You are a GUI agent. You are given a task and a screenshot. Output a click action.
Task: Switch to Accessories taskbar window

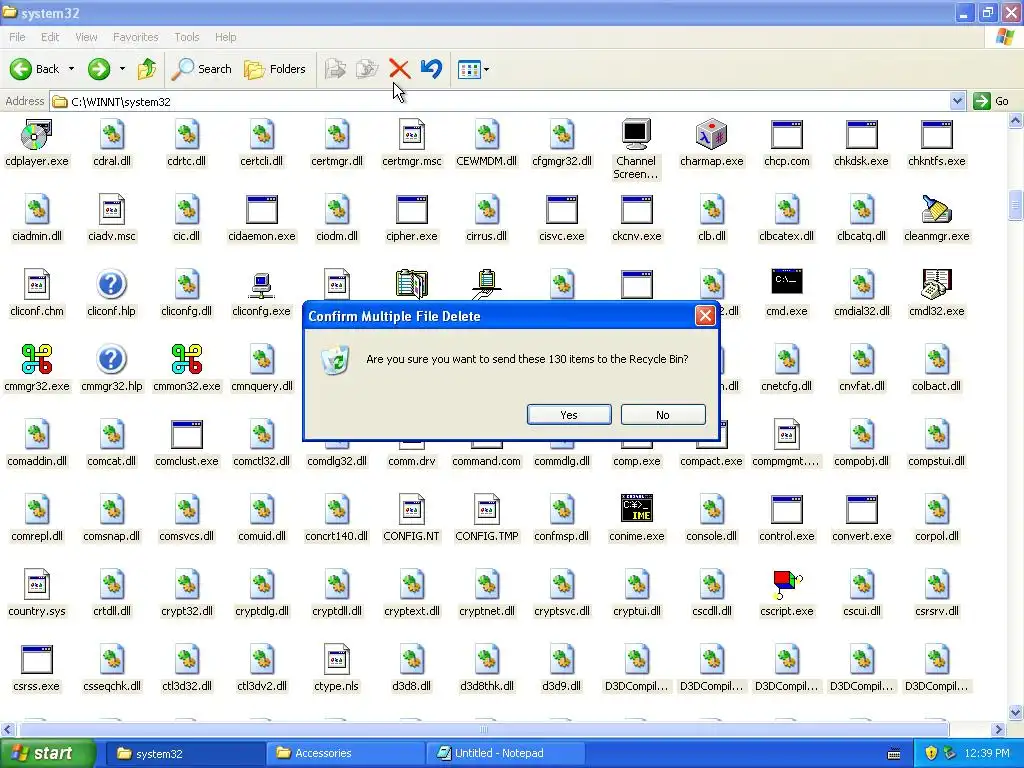click(x=345, y=753)
